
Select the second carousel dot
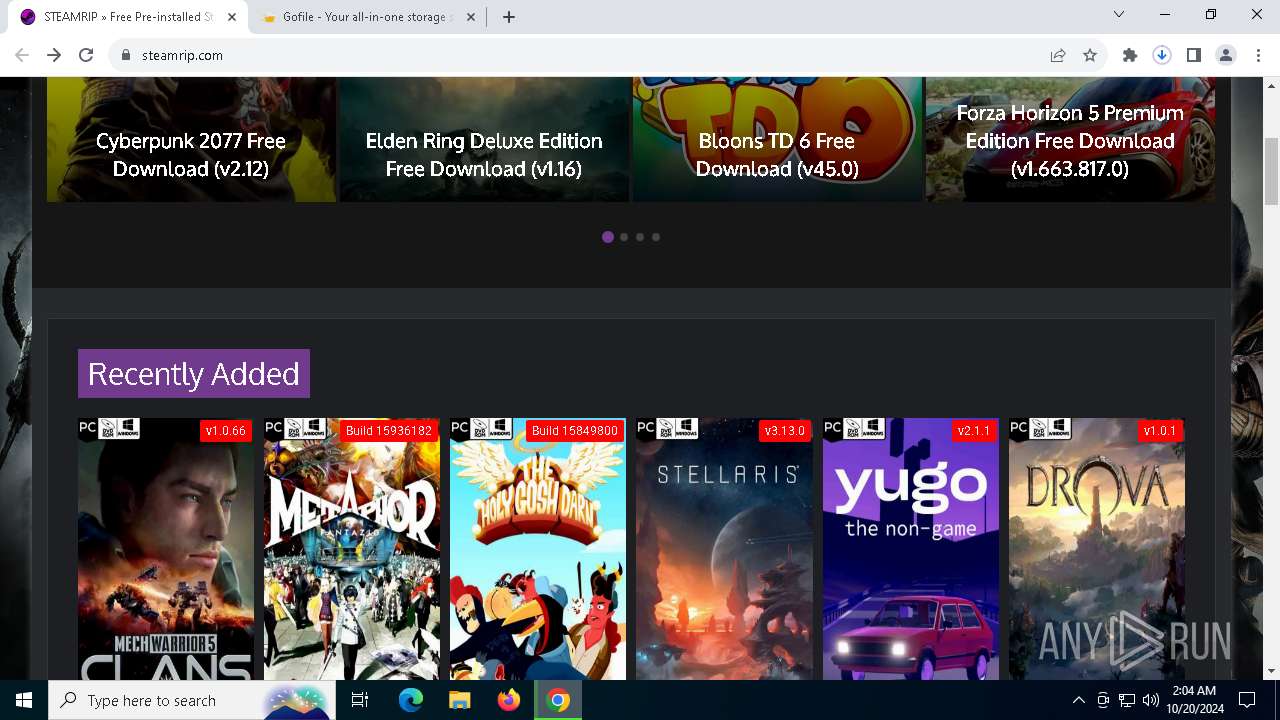coord(624,237)
